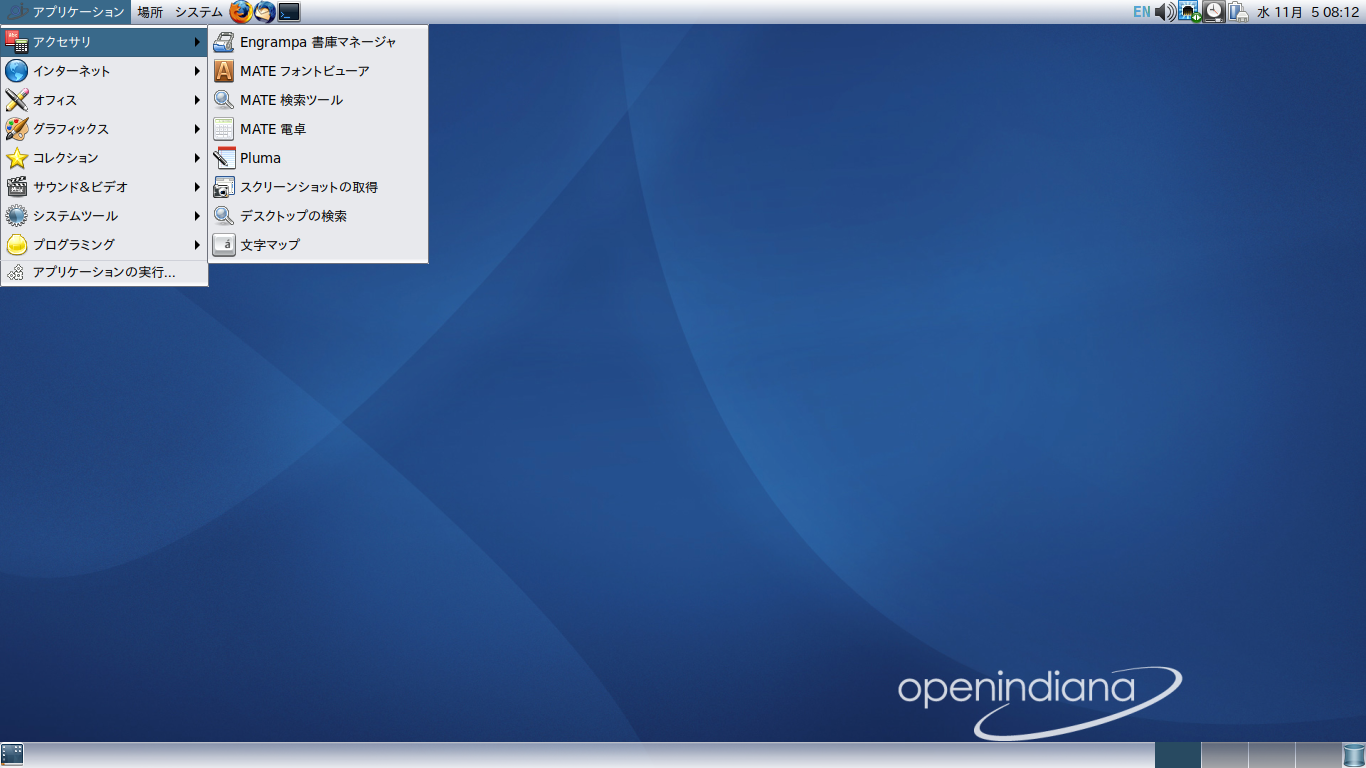The width and height of the screenshot is (1366, 768).
Task: Launch MATE 検索ツール
Action: [318, 100]
